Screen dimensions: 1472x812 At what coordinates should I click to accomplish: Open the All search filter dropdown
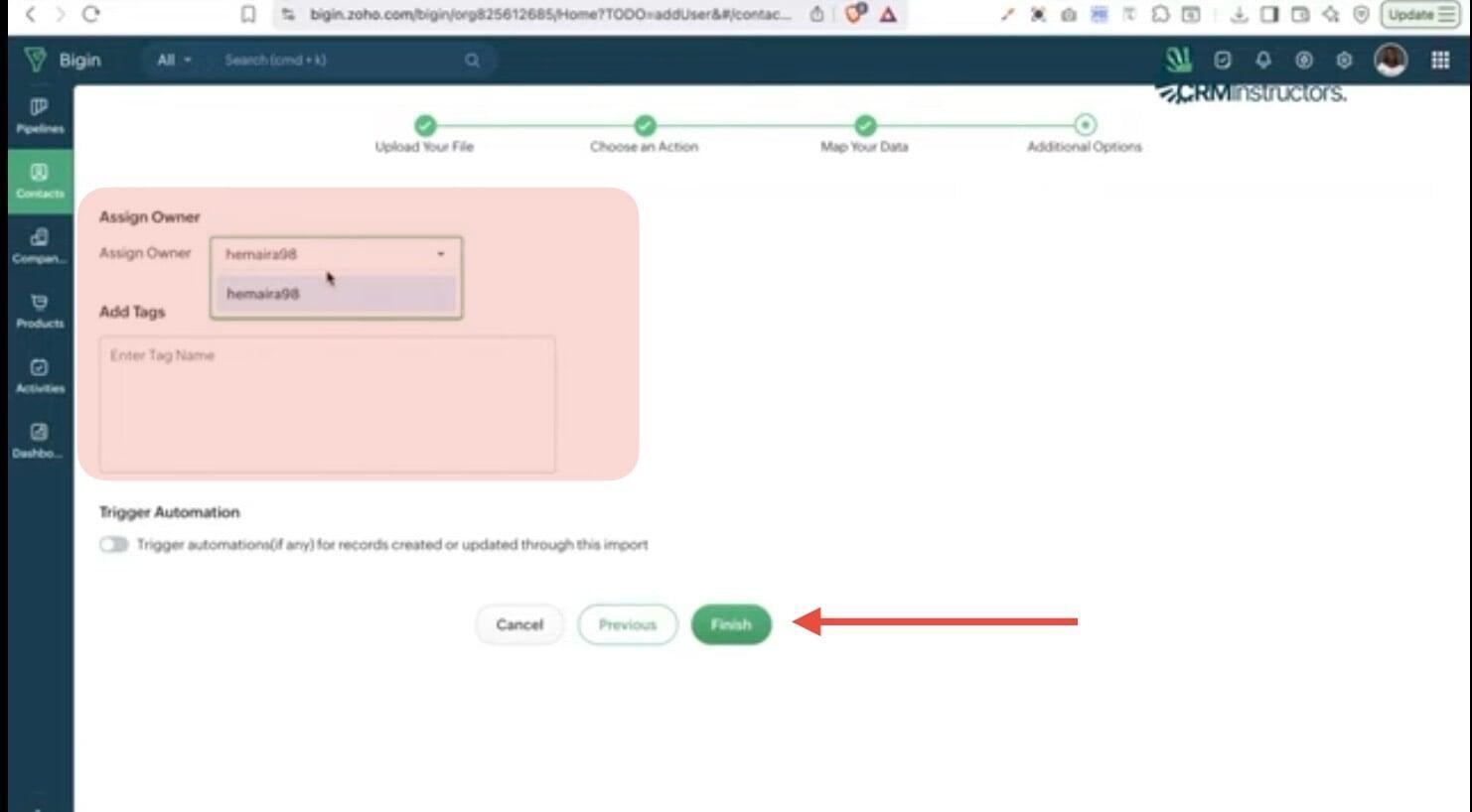173,61
